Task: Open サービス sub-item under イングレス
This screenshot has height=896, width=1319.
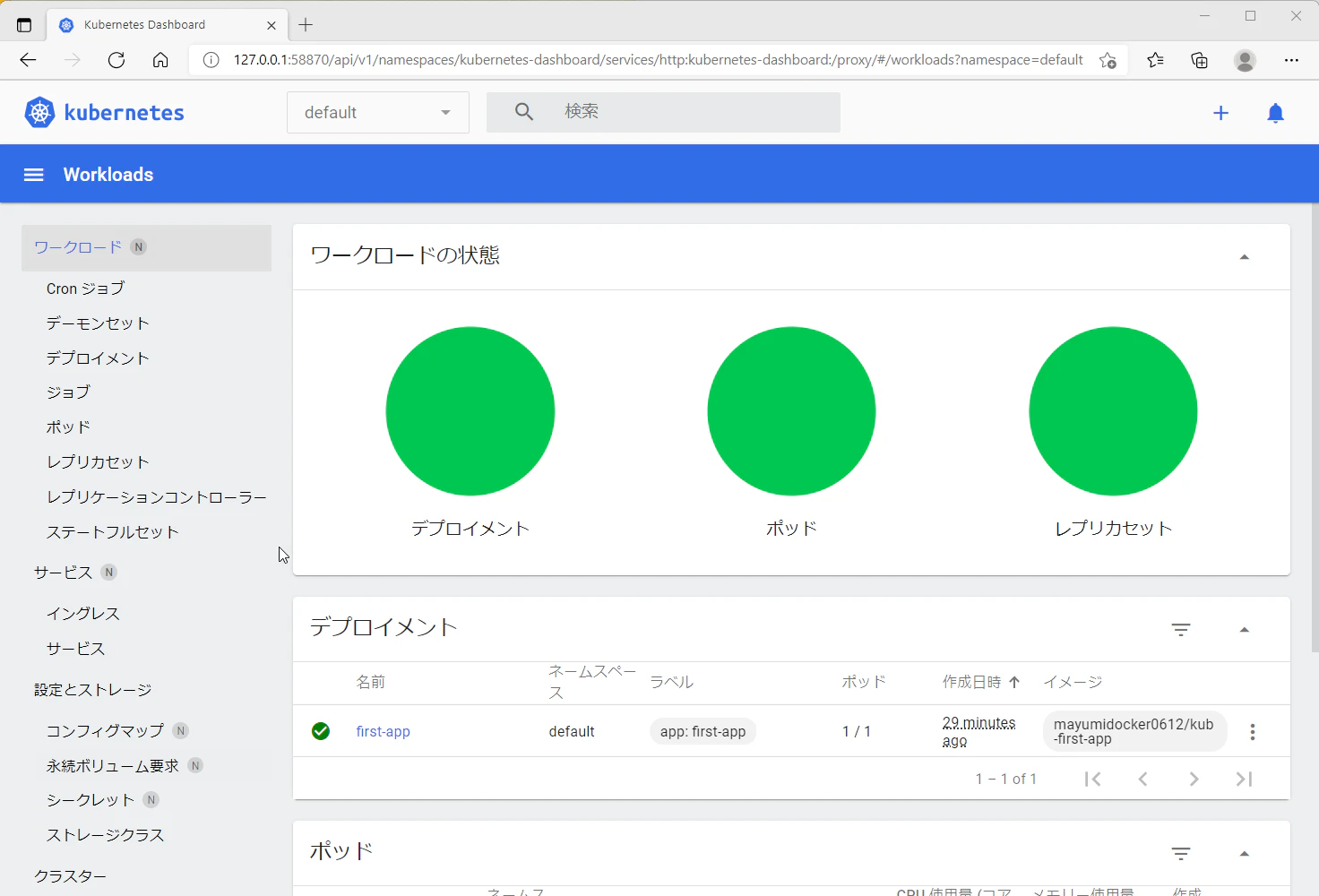Action: [x=76, y=649]
